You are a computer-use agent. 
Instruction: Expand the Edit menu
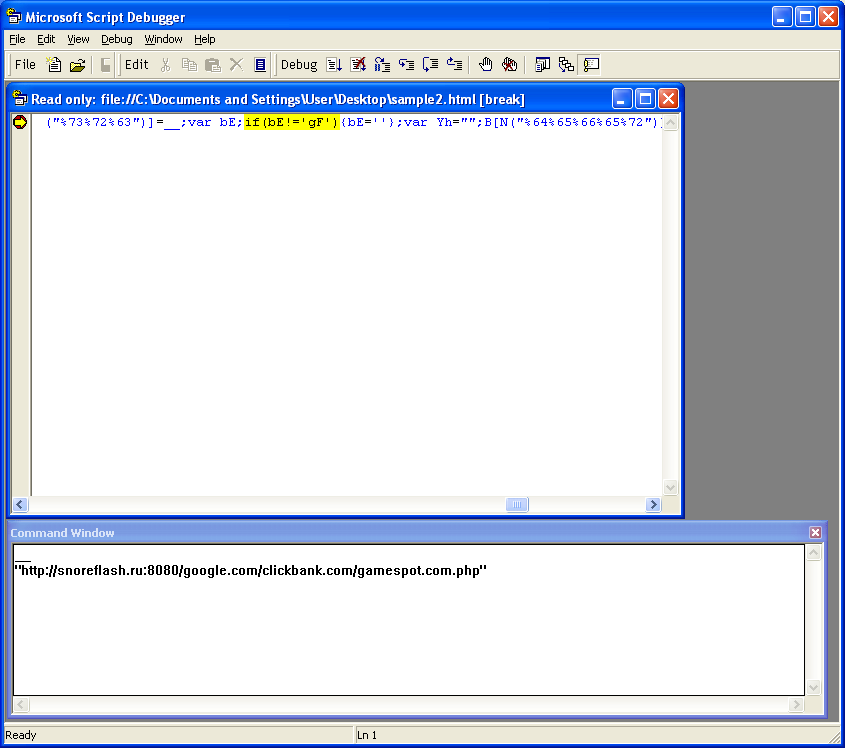(x=46, y=39)
